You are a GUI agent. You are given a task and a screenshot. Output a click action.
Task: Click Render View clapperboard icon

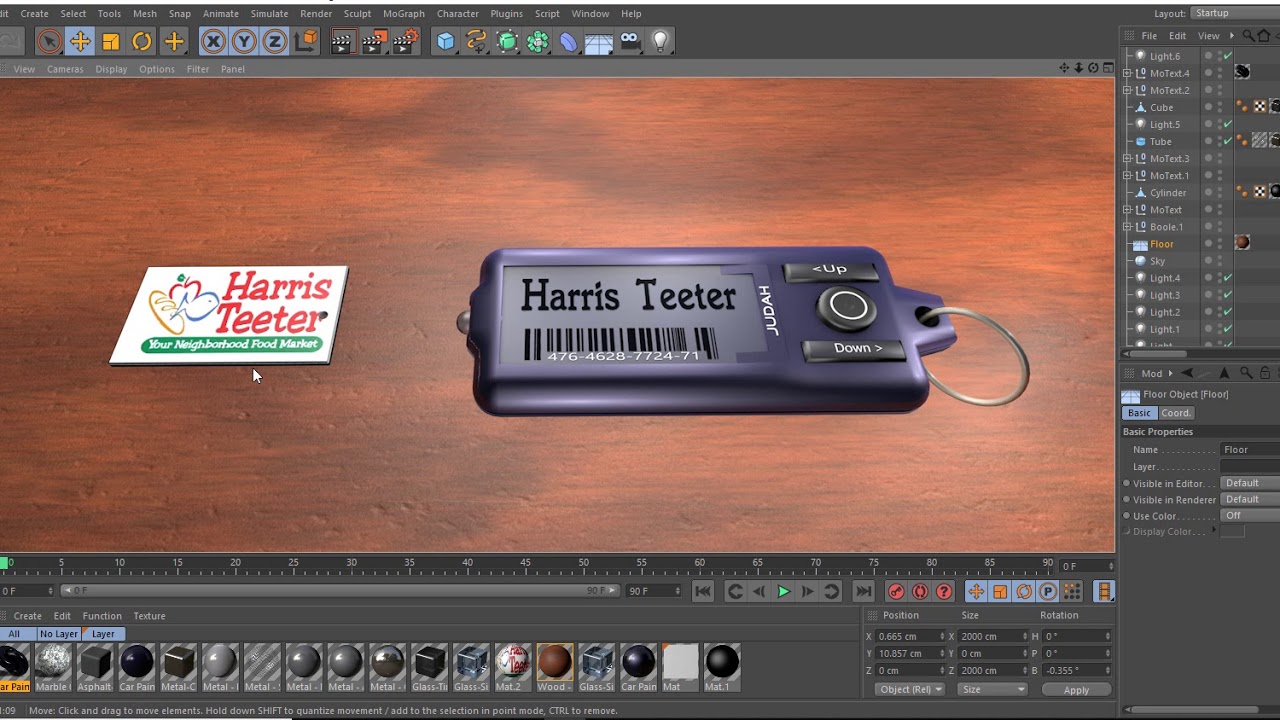(x=342, y=41)
